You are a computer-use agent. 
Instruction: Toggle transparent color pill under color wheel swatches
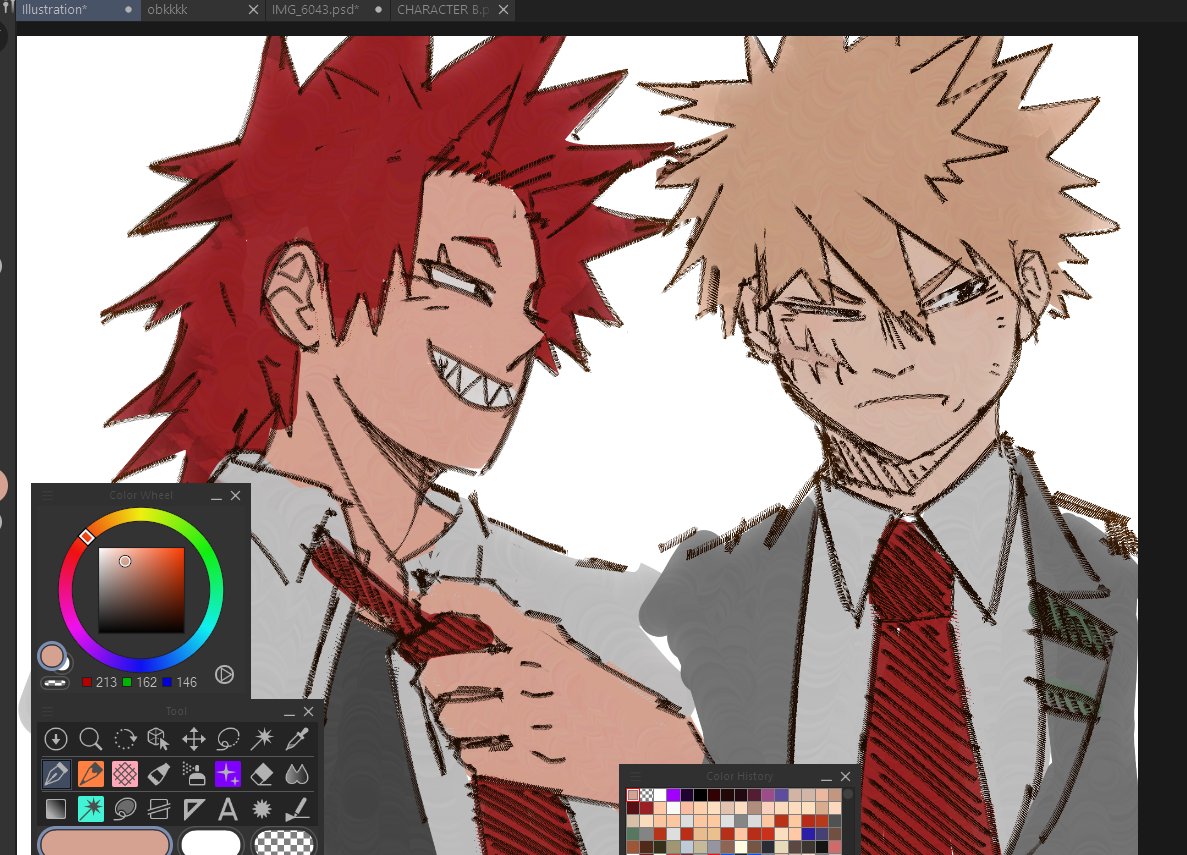[55, 682]
